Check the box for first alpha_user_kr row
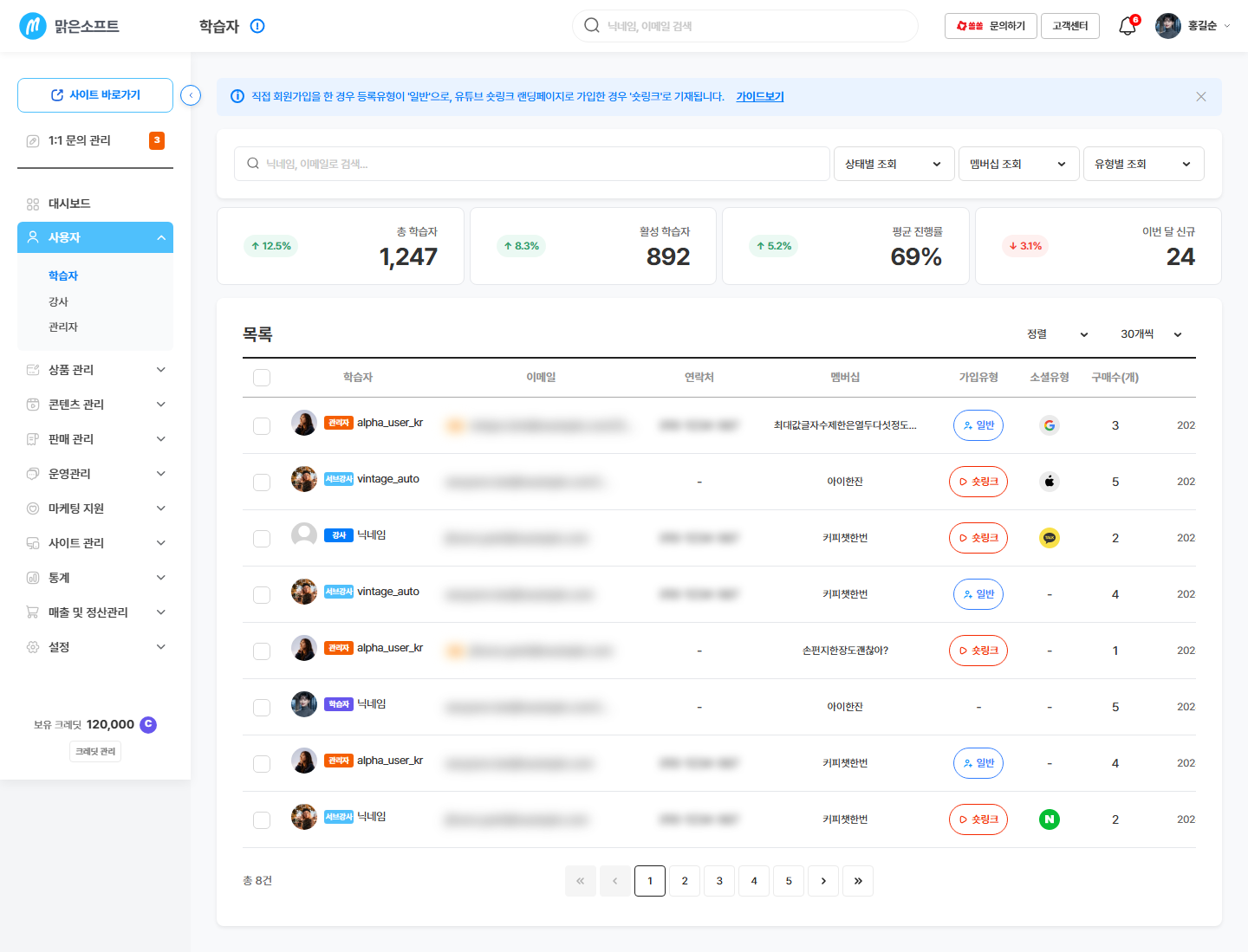Image resolution: width=1248 pixels, height=952 pixels. point(262,425)
